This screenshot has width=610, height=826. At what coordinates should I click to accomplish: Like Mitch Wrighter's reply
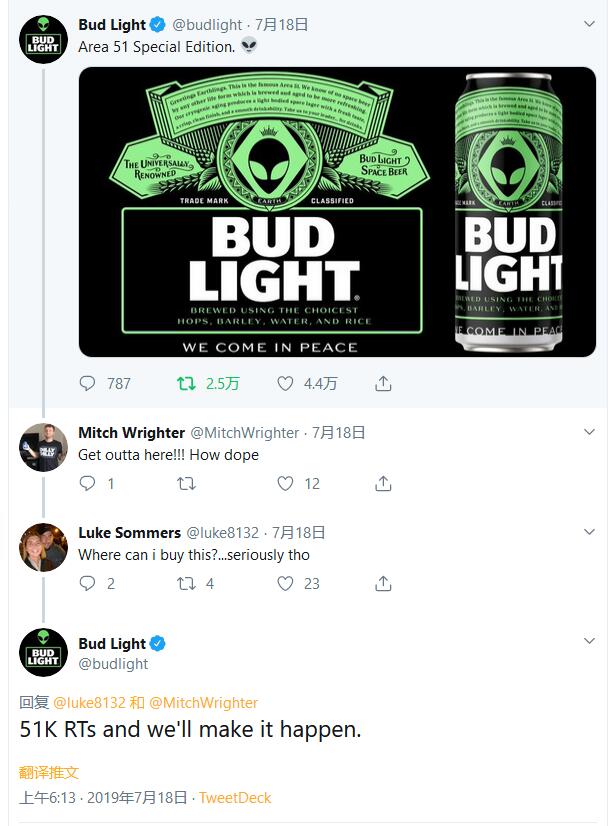286,483
